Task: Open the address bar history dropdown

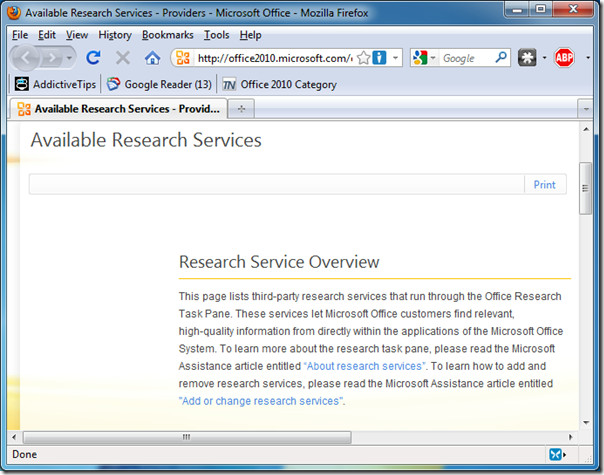Action: [395, 58]
